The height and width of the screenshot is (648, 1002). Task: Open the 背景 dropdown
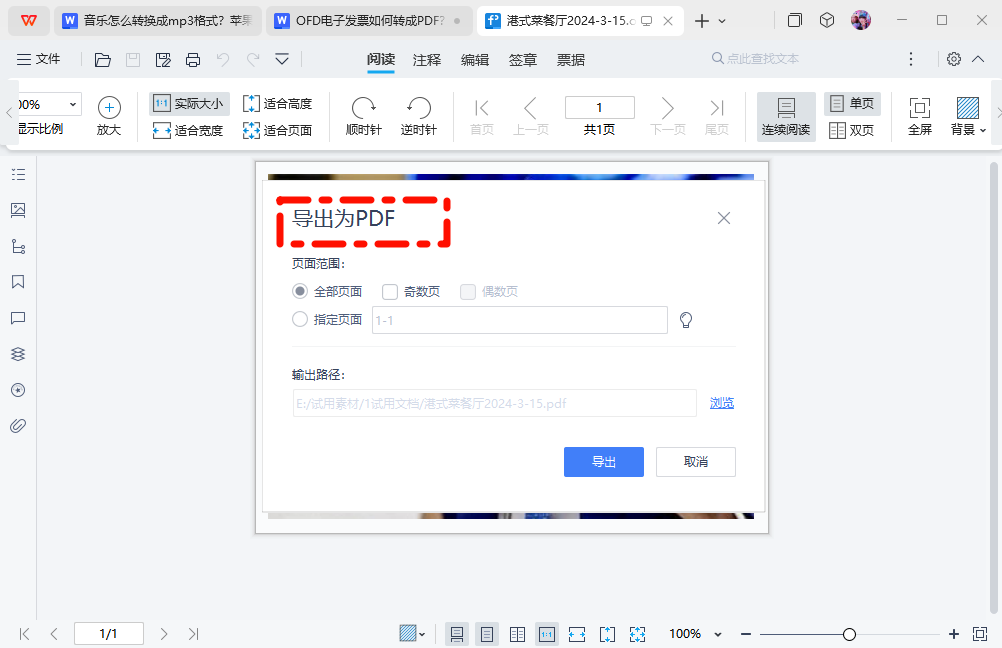pos(967,116)
